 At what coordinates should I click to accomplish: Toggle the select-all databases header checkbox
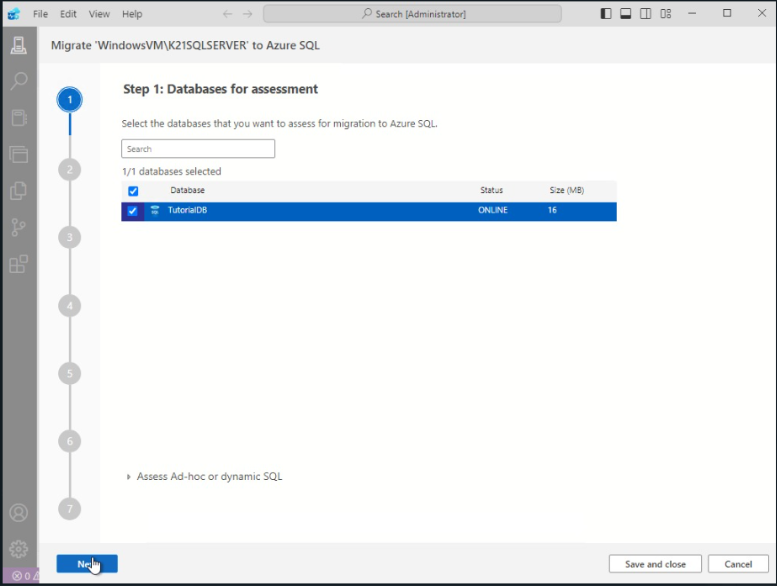133,190
